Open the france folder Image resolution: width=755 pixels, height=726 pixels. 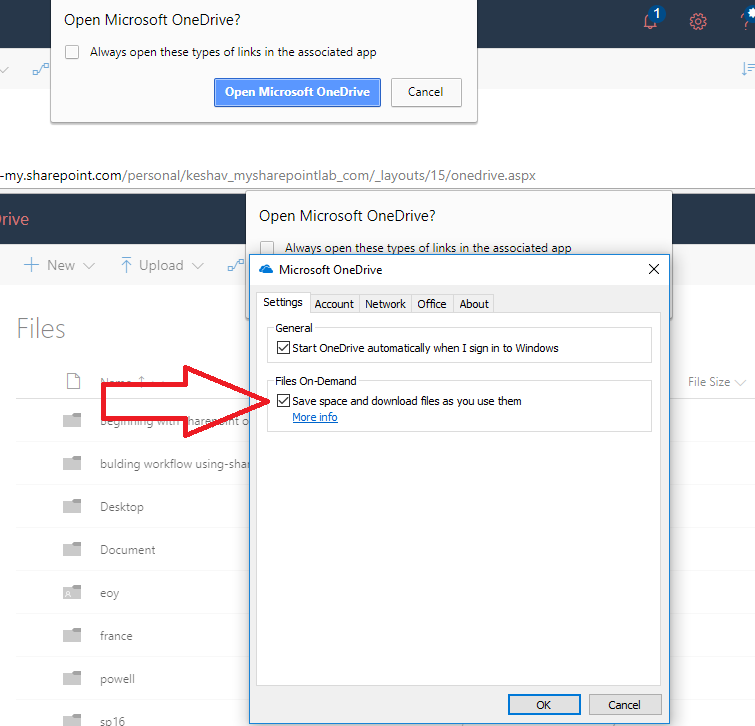[x=116, y=635]
